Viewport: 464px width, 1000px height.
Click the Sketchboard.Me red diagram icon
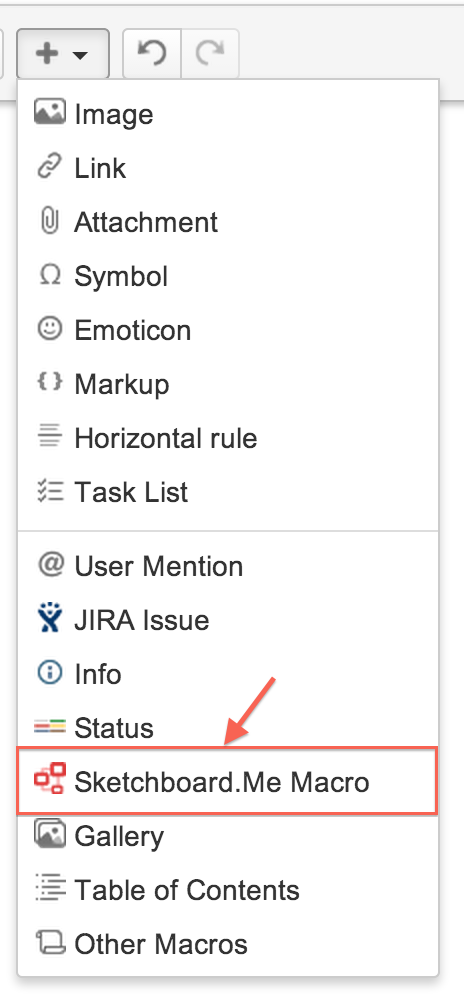[x=50, y=779]
